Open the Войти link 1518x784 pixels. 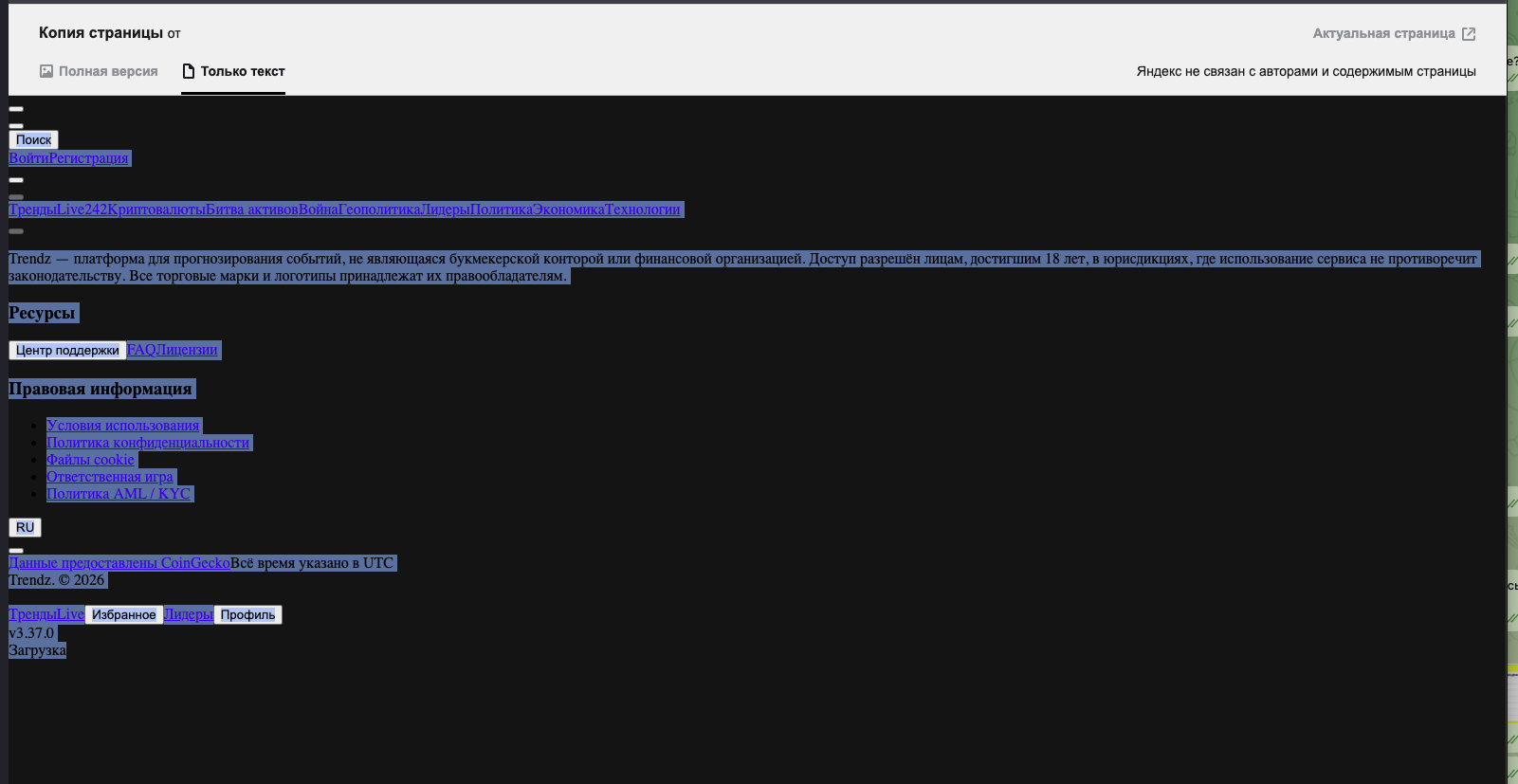pyautogui.click(x=28, y=158)
